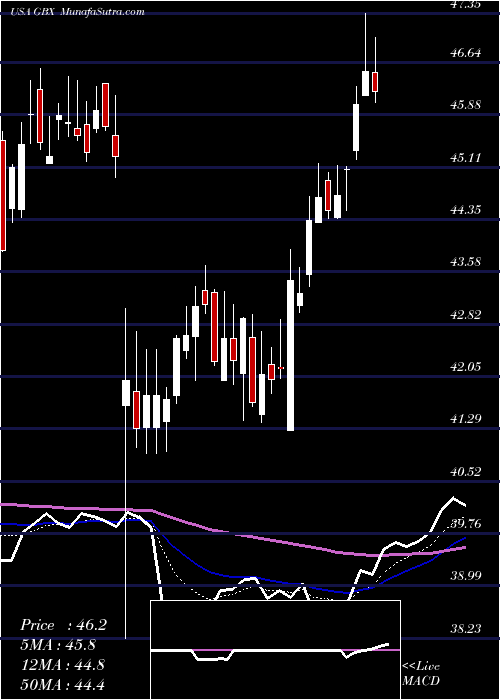Select the 39.76 price axis label

pos(465,523)
